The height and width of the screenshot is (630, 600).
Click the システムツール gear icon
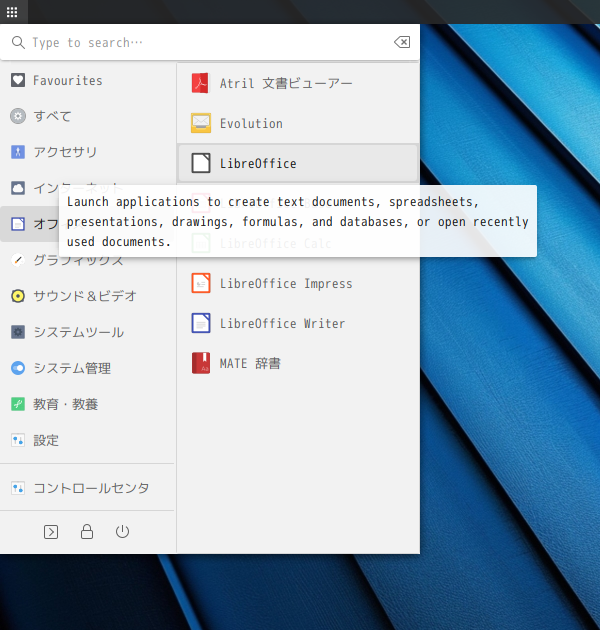18,332
